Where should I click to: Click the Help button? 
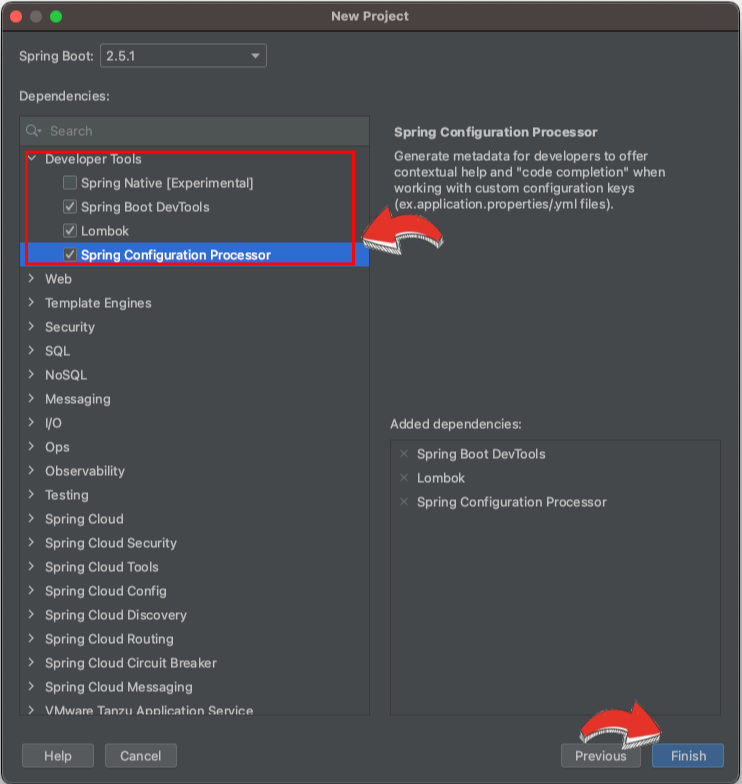click(x=58, y=756)
